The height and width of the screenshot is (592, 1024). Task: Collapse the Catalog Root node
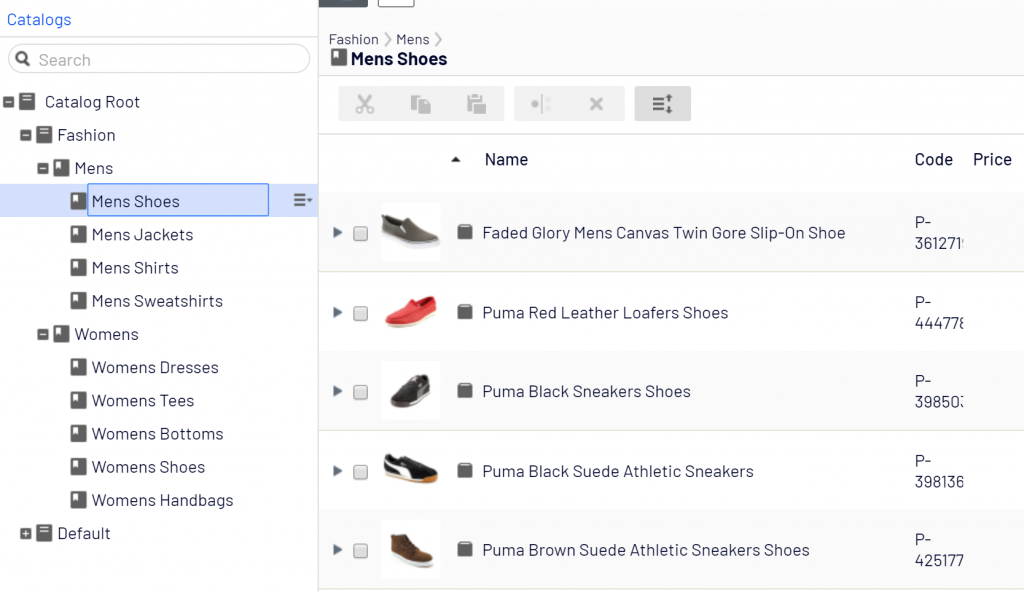click(8, 102)
